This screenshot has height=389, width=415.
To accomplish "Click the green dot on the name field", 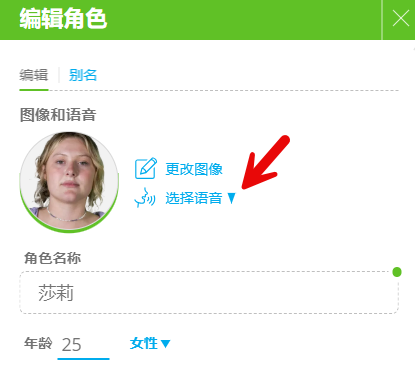I will click(397, 272).
